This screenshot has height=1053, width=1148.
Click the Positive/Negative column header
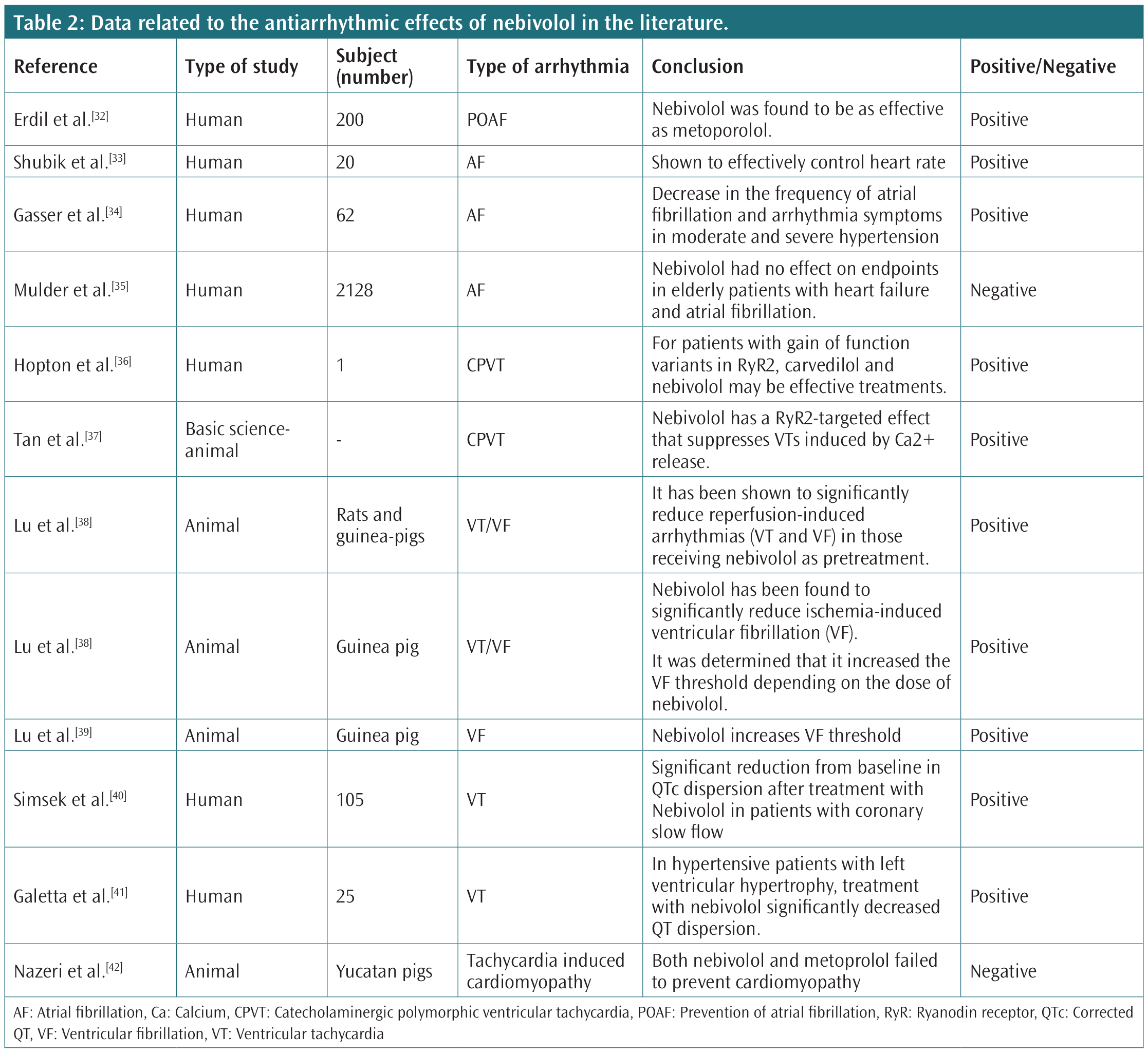pos(1043,66)
